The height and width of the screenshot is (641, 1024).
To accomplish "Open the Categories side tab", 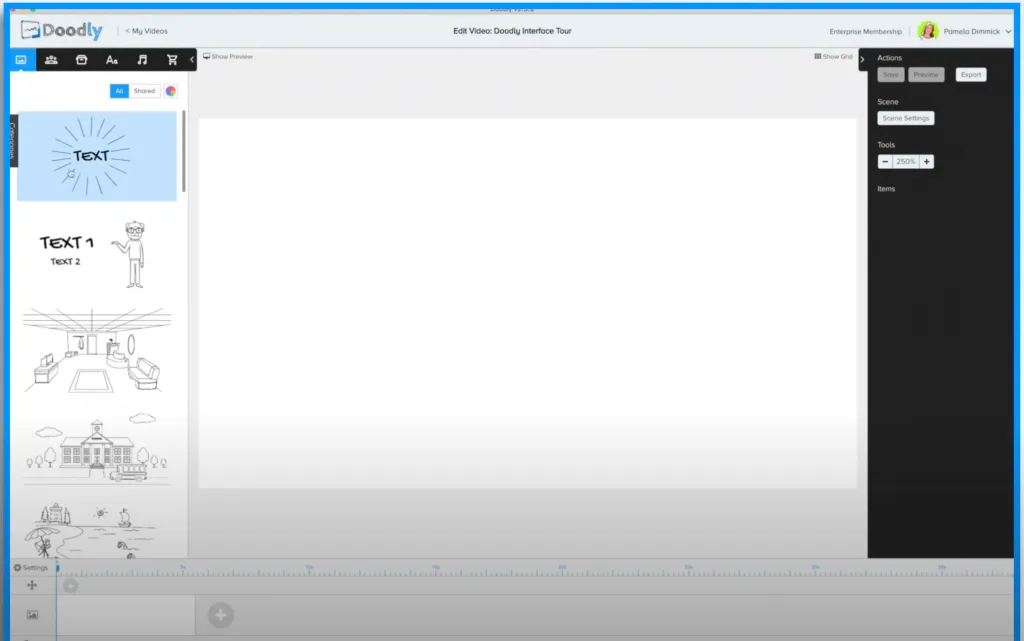I will pyautogui.click(x=13, y=140).
